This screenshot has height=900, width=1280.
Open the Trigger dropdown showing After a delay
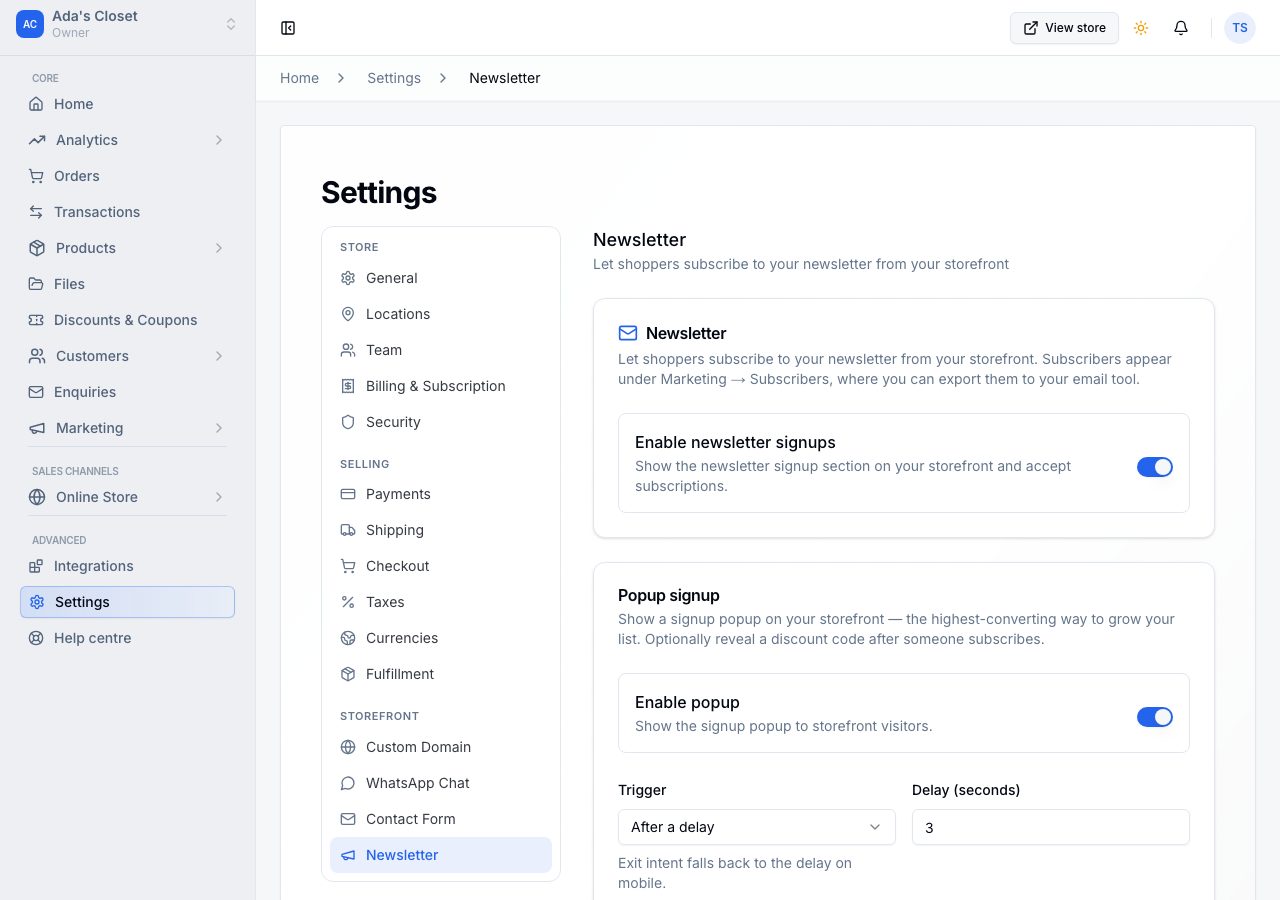pyautogui.click(x=757, y=827)
